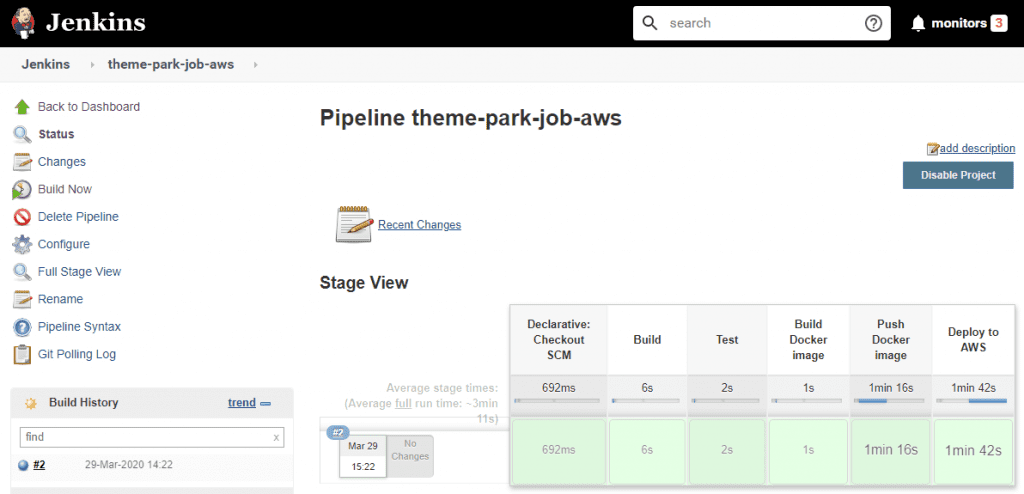
Task: Click the Back to Dashboard arrow icon
Action: tap(22, 107)
